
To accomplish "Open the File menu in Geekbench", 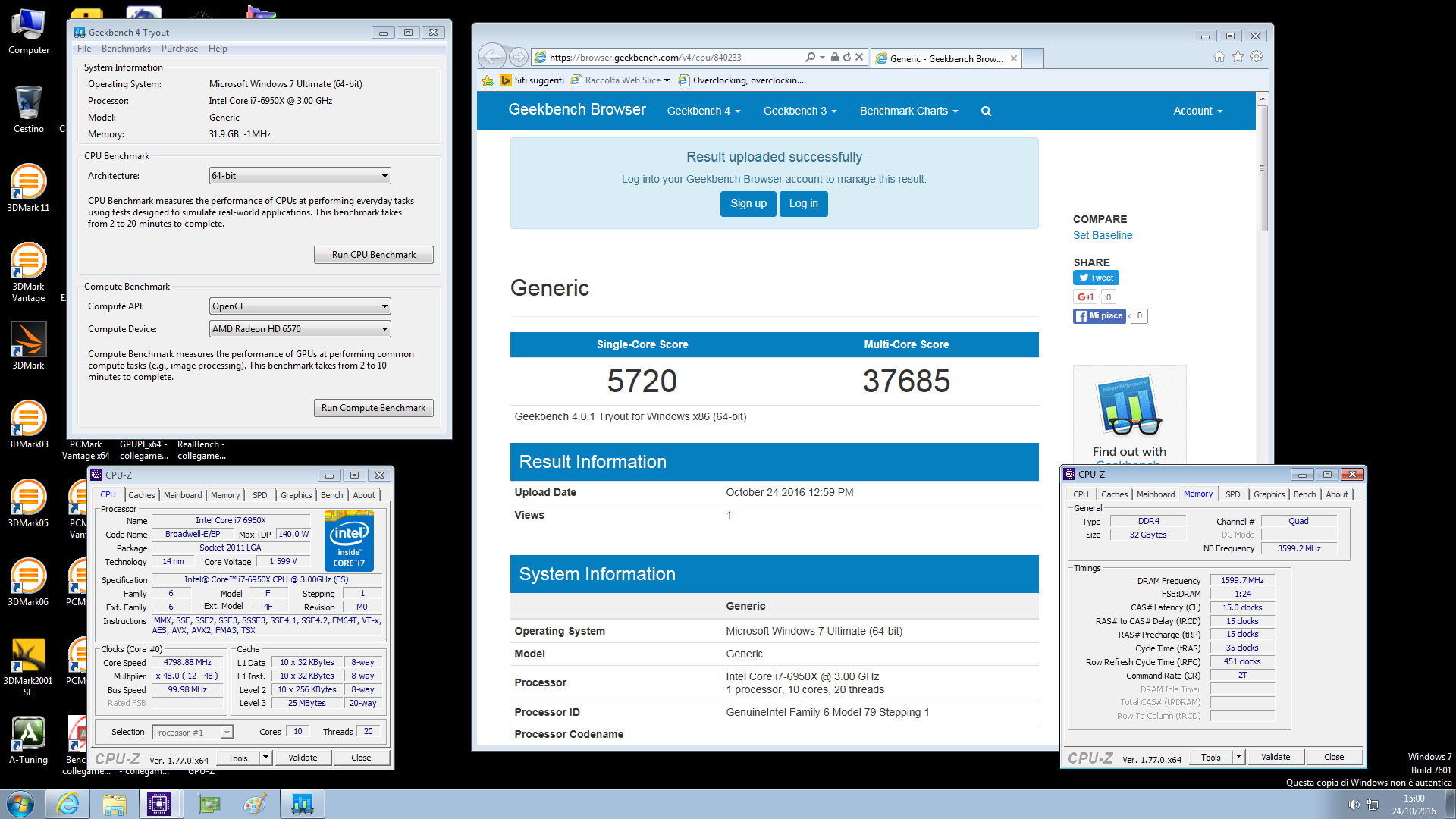I will coord(84,49).
